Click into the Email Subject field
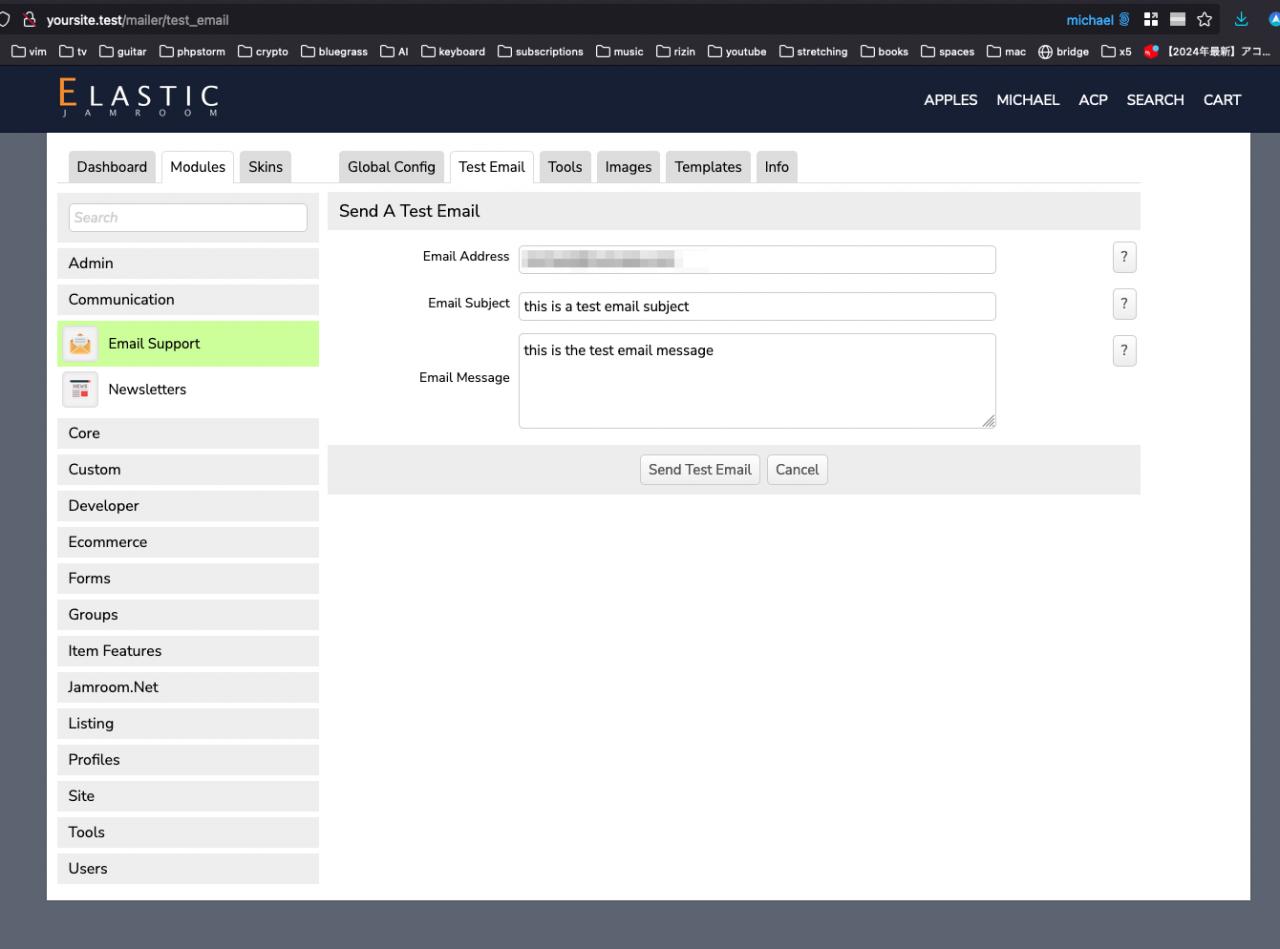This screenshot has height=949, width=1280. (x=757, y=306)
